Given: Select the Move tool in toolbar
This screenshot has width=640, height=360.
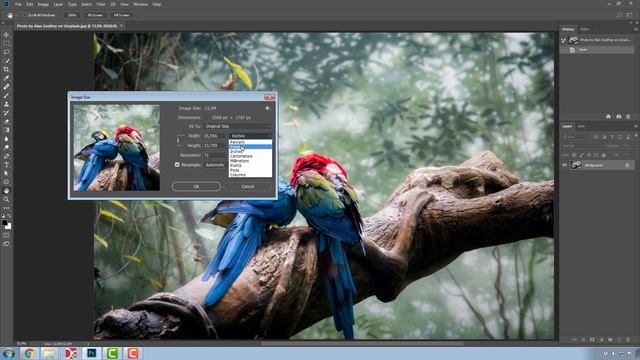Looking at the screenshot, I should (6, 35).
